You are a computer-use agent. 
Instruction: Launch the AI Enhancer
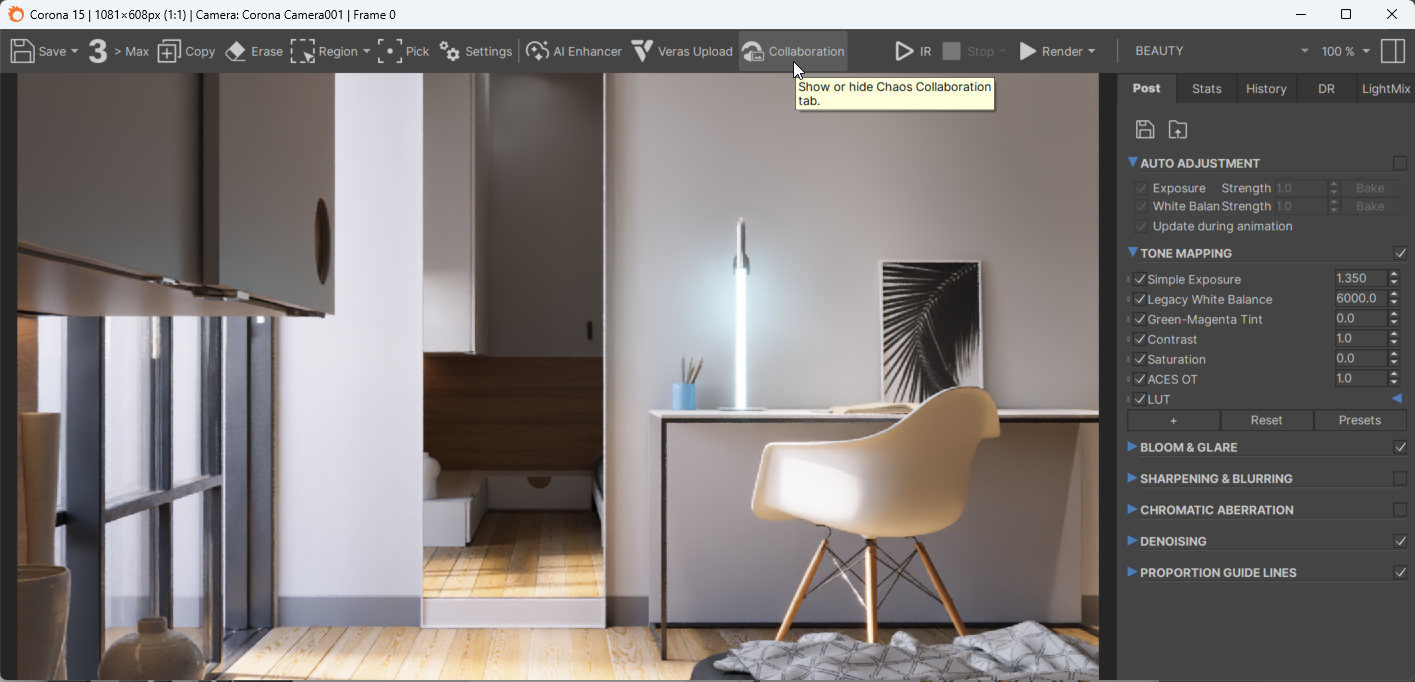click(x=574, y=51)
